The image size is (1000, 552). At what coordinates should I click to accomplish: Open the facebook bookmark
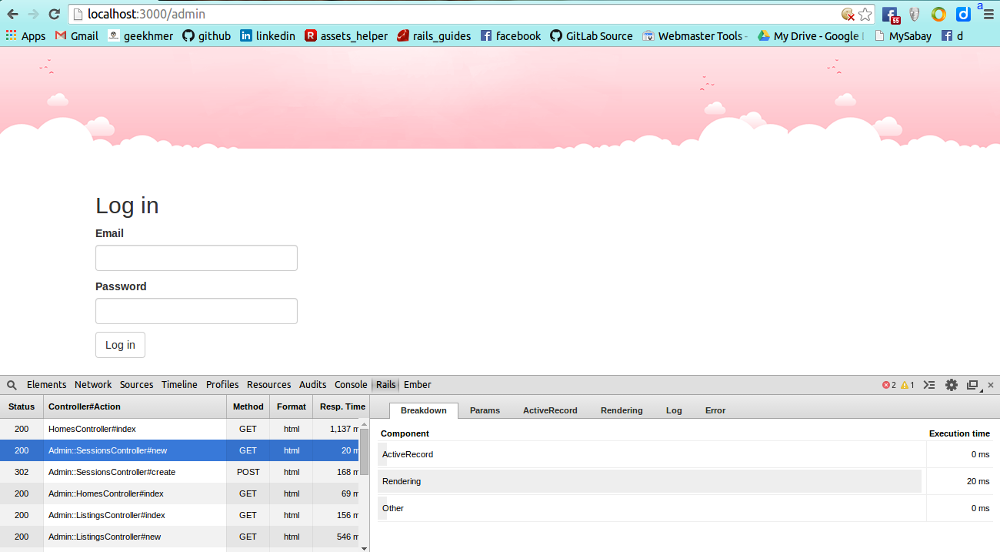[511, 36]
